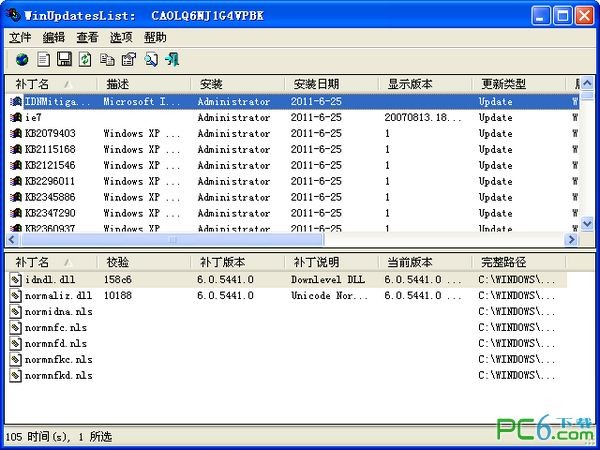Click the icon beside the ie7 row

[16, 117]
